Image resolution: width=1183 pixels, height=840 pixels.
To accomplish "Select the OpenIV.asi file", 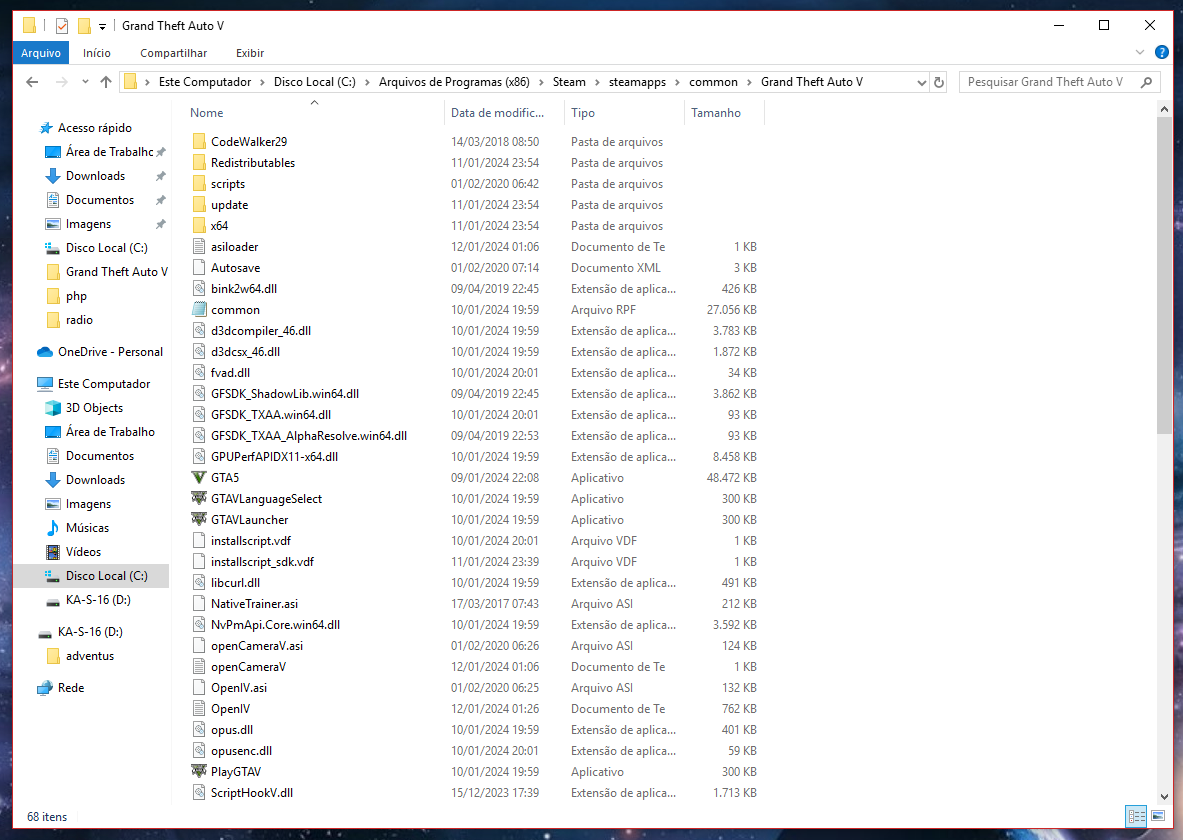I will tap(238, 688).
